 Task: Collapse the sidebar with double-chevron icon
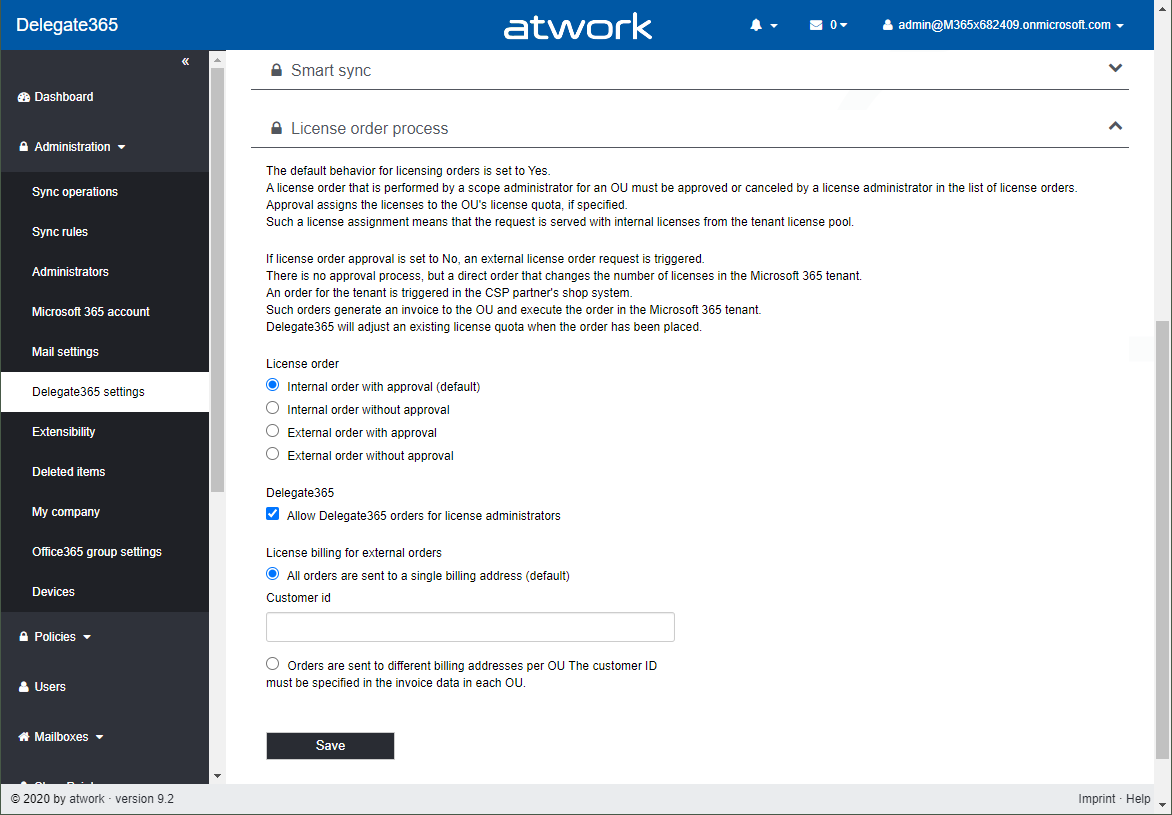coord(185,61)
